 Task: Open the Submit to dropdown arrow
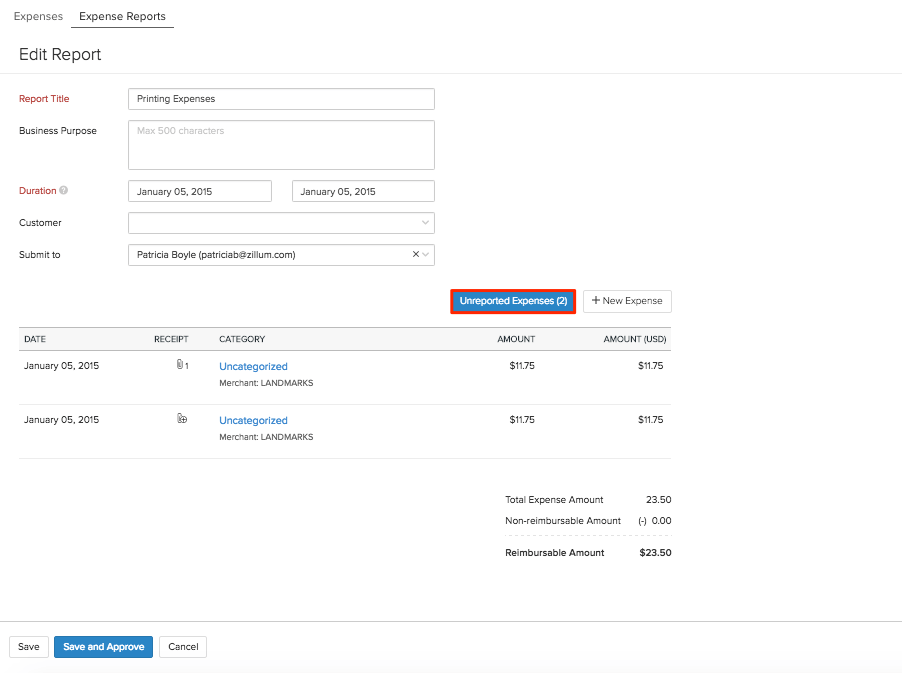(427, 255)
